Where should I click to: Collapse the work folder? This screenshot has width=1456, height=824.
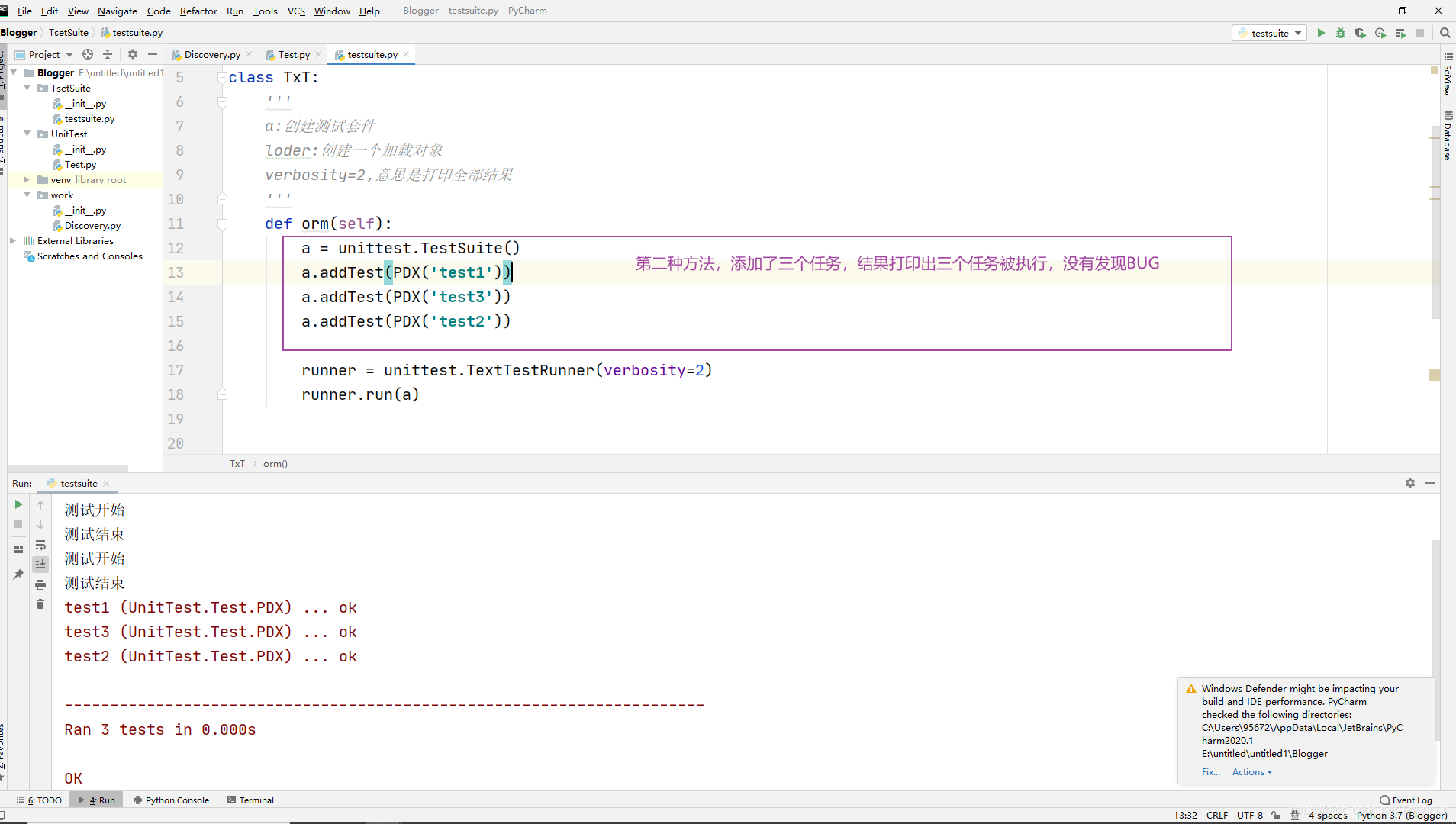[27, 195]
